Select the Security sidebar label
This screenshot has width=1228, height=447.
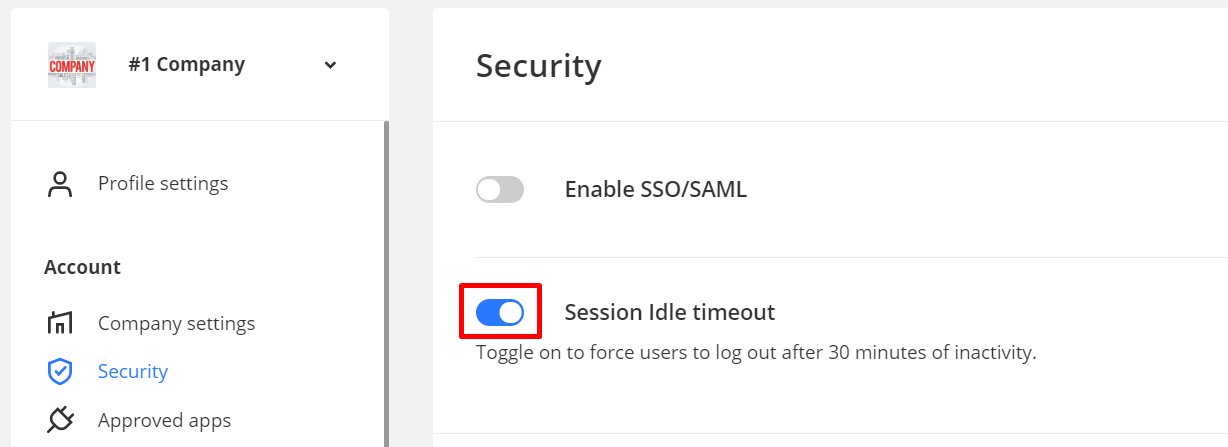pos(133,372)
